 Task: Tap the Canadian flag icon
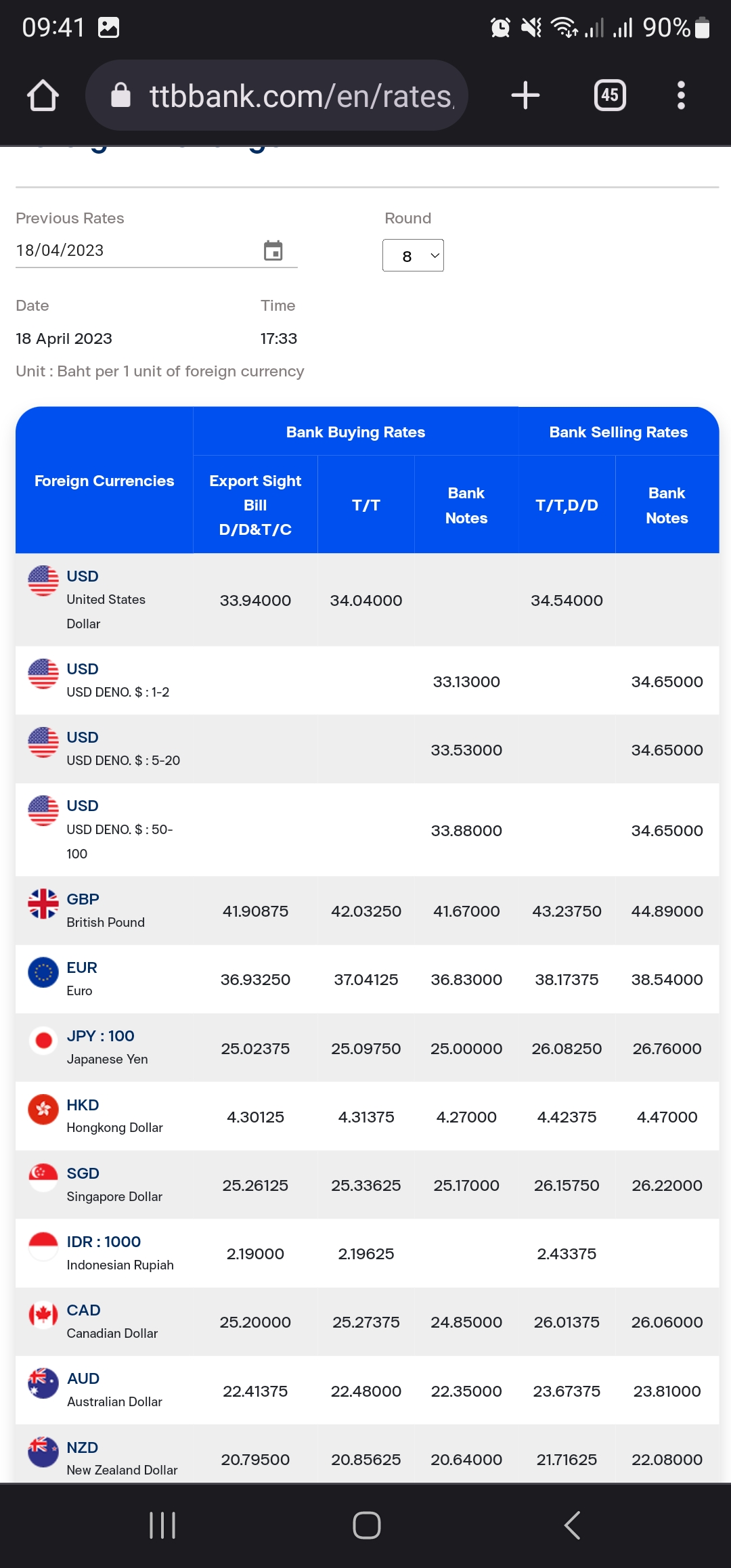[43, 1314]
